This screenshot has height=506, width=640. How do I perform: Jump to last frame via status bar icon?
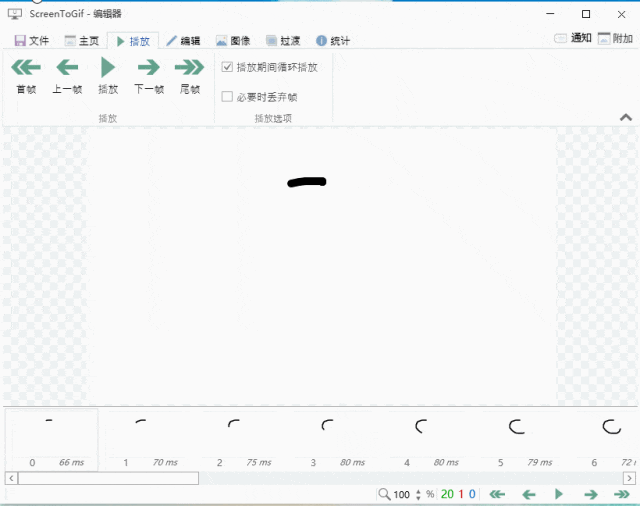[x=622, y=495]
